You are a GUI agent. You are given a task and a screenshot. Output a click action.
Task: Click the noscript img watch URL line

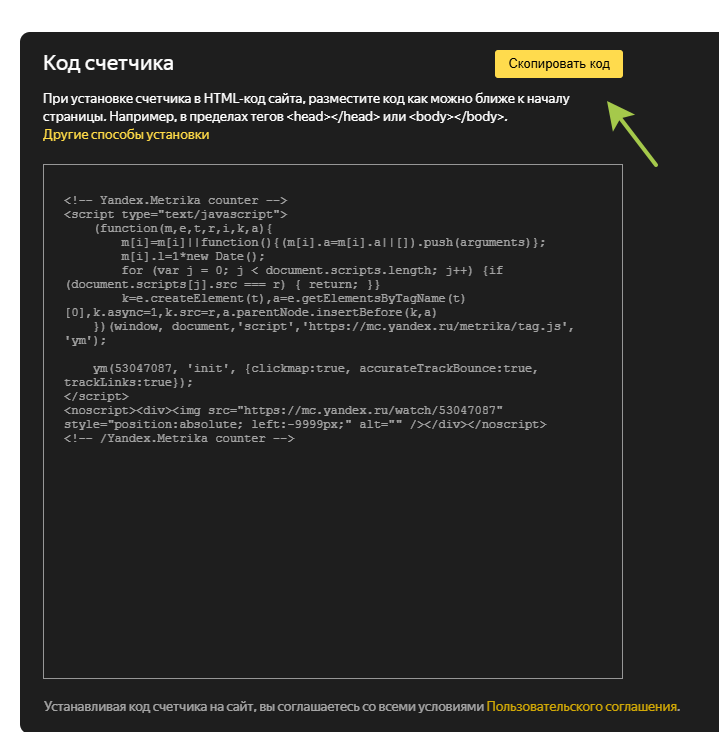(x=283, y=410)
